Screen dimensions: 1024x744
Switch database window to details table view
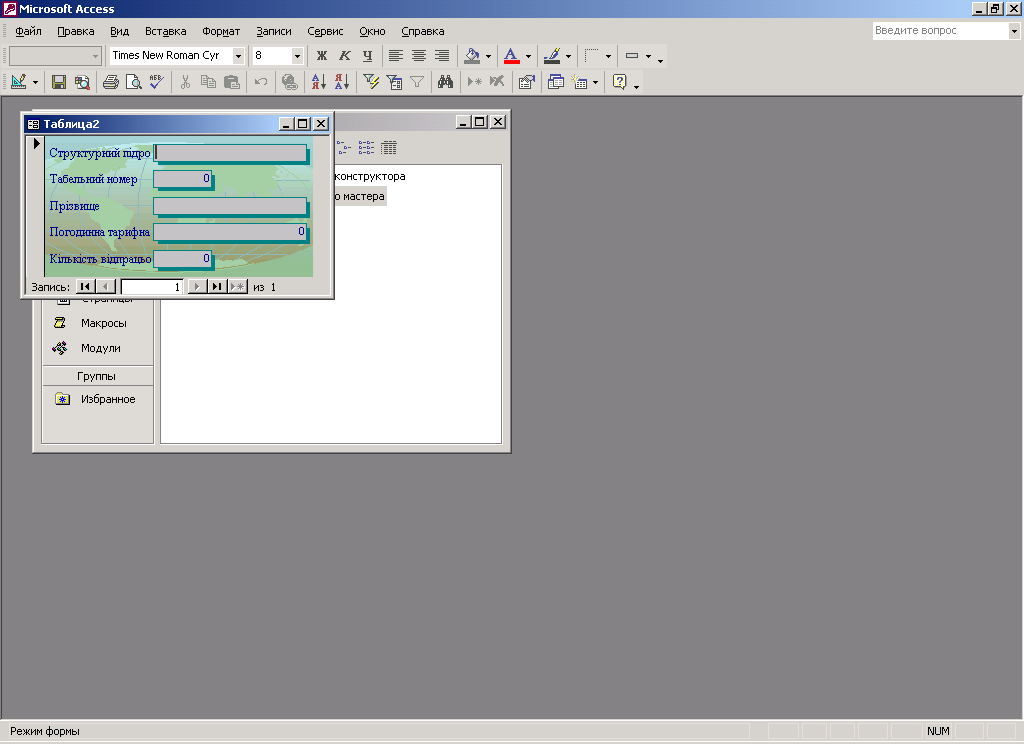[x=389, y=148]
